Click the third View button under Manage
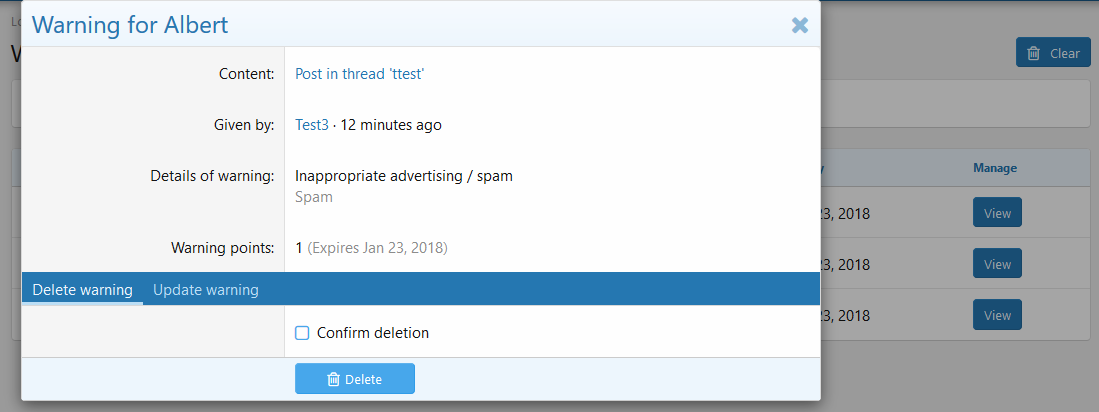 coord(997,315)
